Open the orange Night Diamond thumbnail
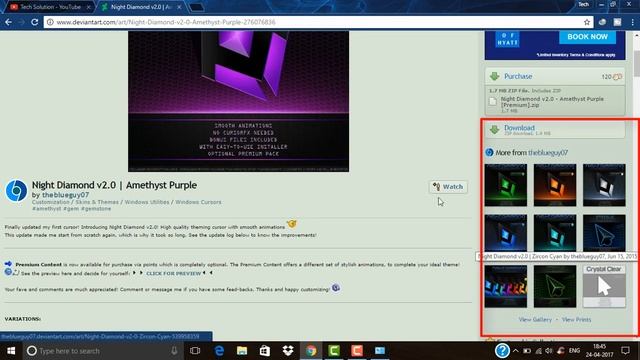This screenshot has height=360, width=640. click(x=555, y=185)
